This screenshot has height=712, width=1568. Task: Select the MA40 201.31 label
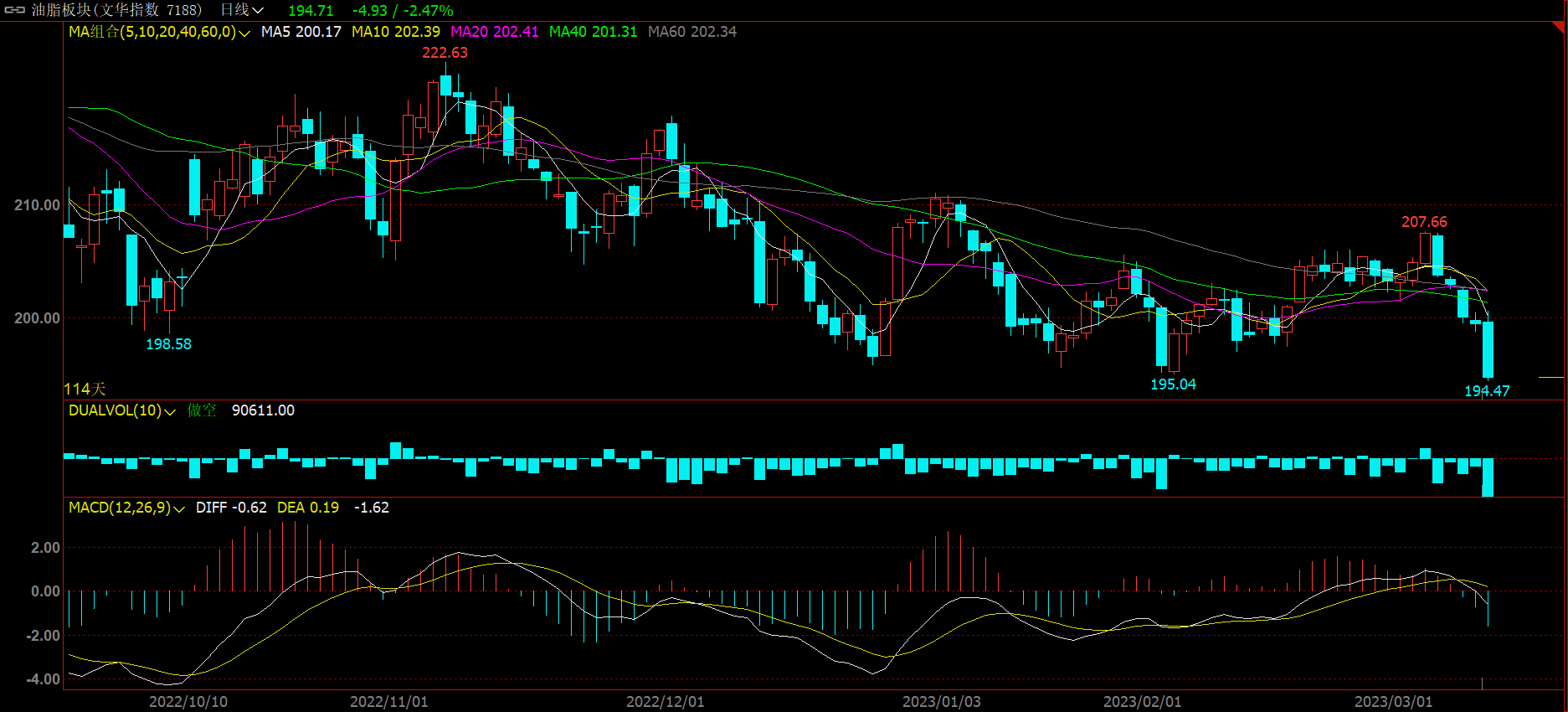coord(594,32)
